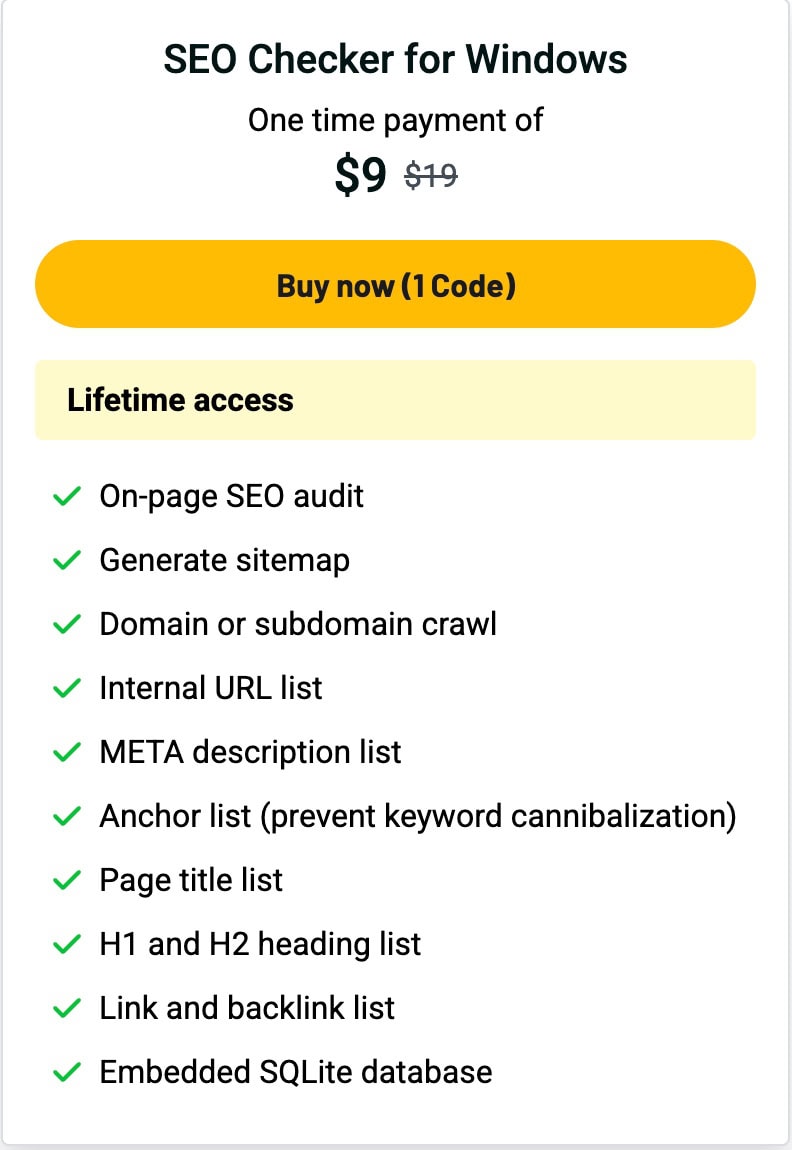Click the checkmark next to Generate sitemap

[66, 560]
